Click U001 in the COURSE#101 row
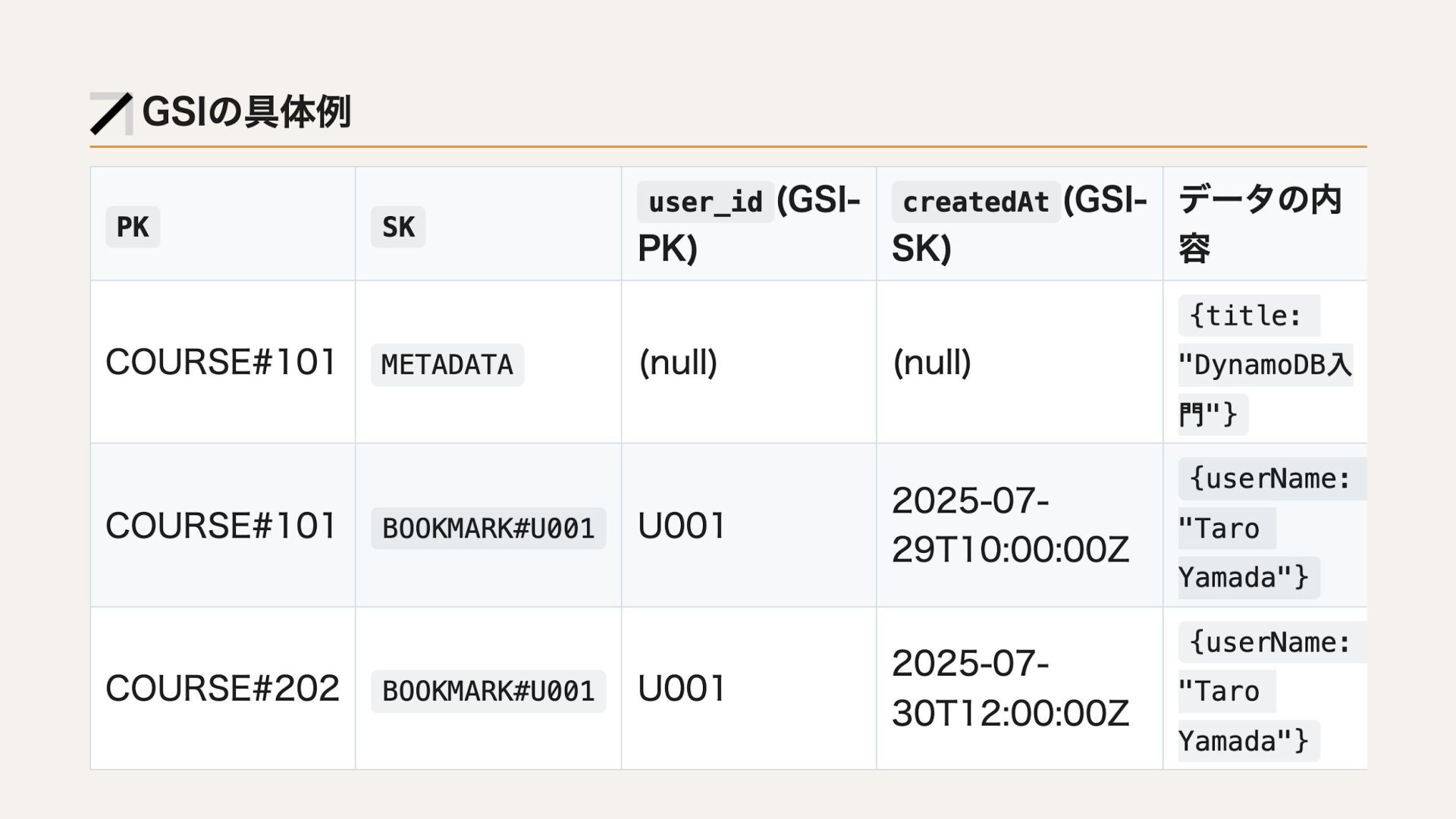Screen dimensions: 1456x819 click(x=682, y=526)
